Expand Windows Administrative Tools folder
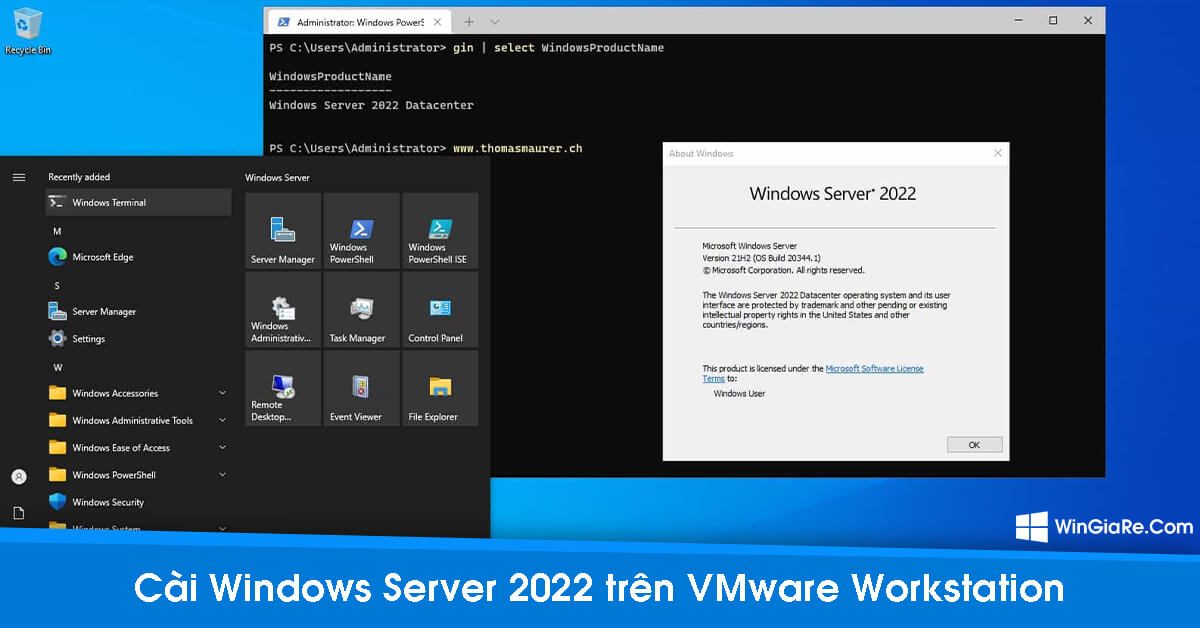This screenshot has width=1200, height=628. 138,420
